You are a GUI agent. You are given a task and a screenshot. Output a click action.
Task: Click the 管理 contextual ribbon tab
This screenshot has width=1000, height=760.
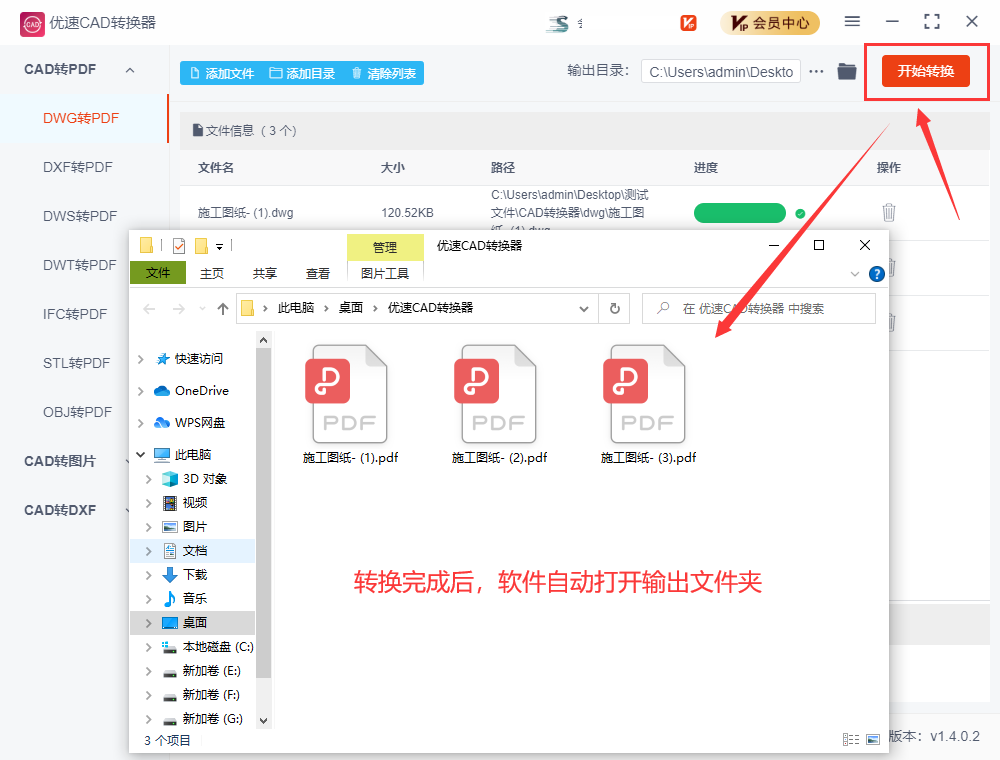[385, 247]
